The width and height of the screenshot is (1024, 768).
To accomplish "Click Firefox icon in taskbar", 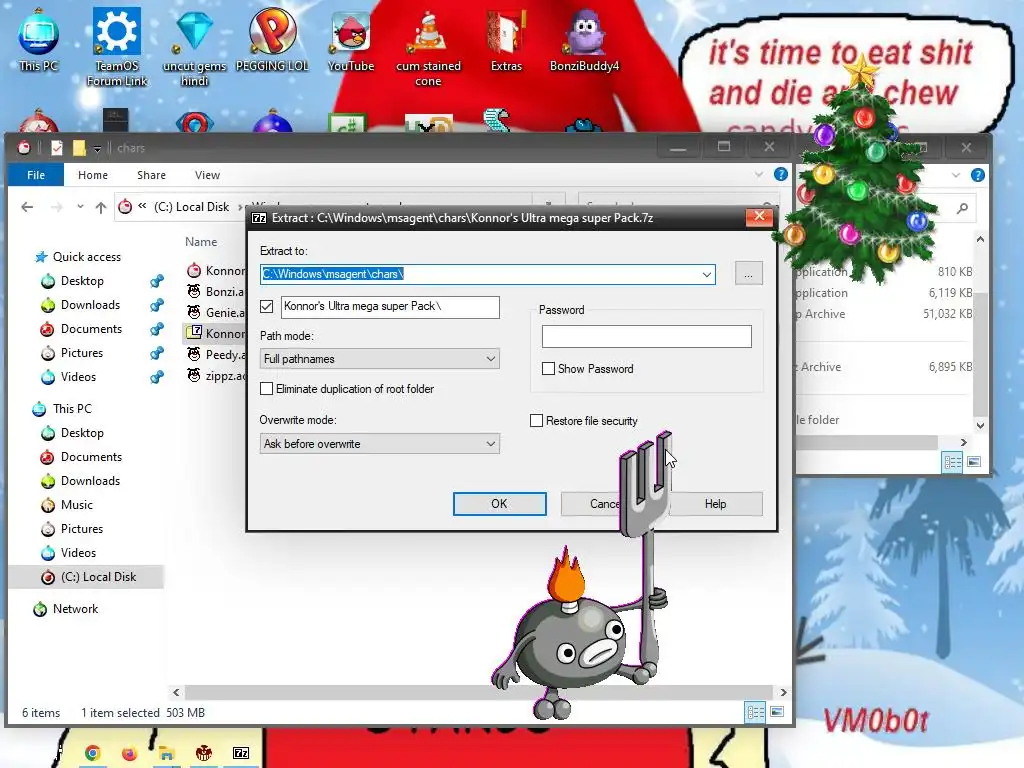I will click(x=129, y=753).
